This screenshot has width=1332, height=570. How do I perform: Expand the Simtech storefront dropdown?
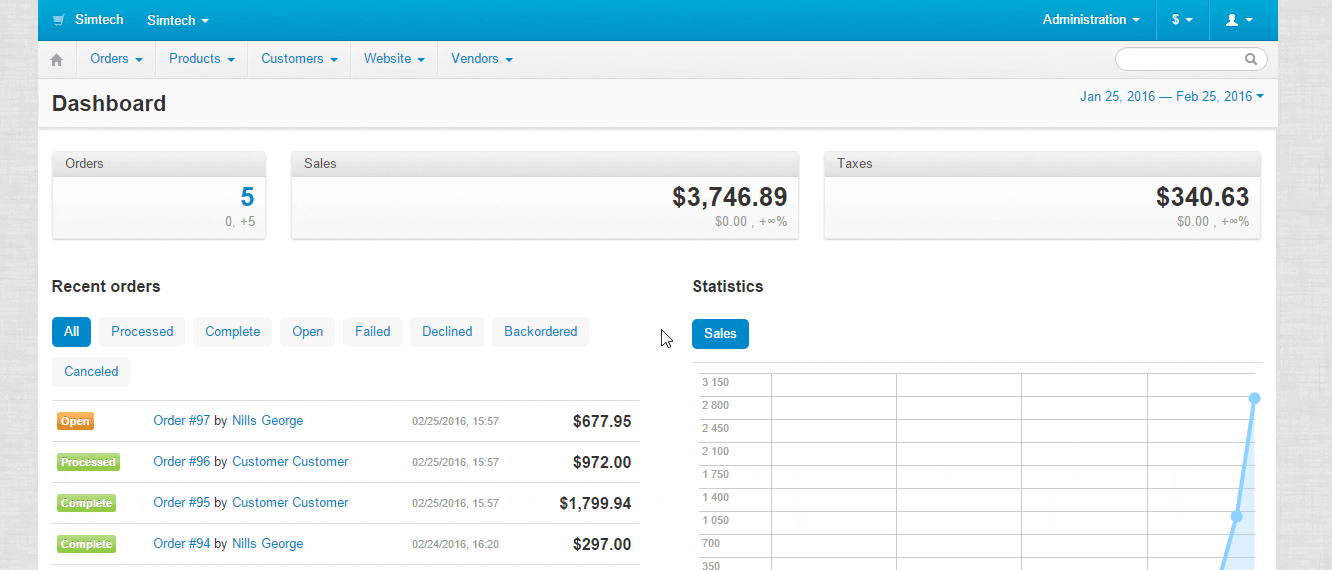pos(177,20)
